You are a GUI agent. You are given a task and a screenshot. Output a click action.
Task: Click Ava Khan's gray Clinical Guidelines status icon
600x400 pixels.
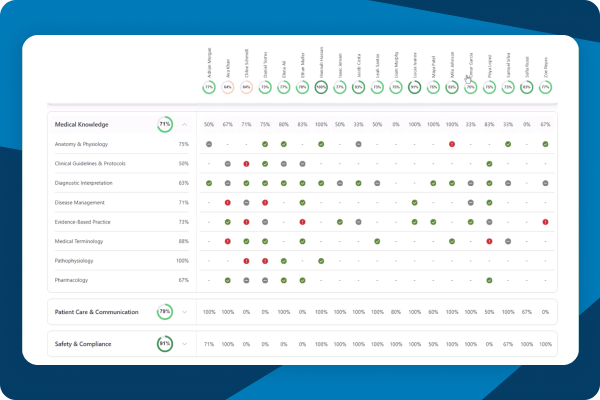(228, 164)
